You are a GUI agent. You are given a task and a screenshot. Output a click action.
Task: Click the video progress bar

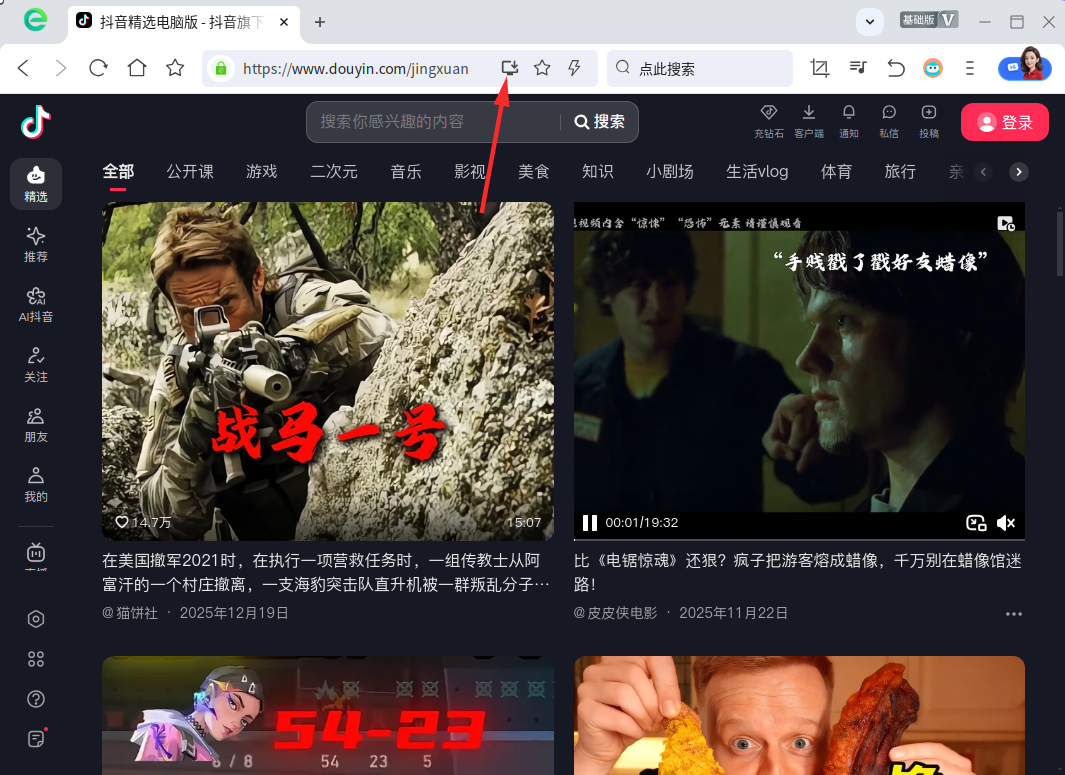(799, 539)
